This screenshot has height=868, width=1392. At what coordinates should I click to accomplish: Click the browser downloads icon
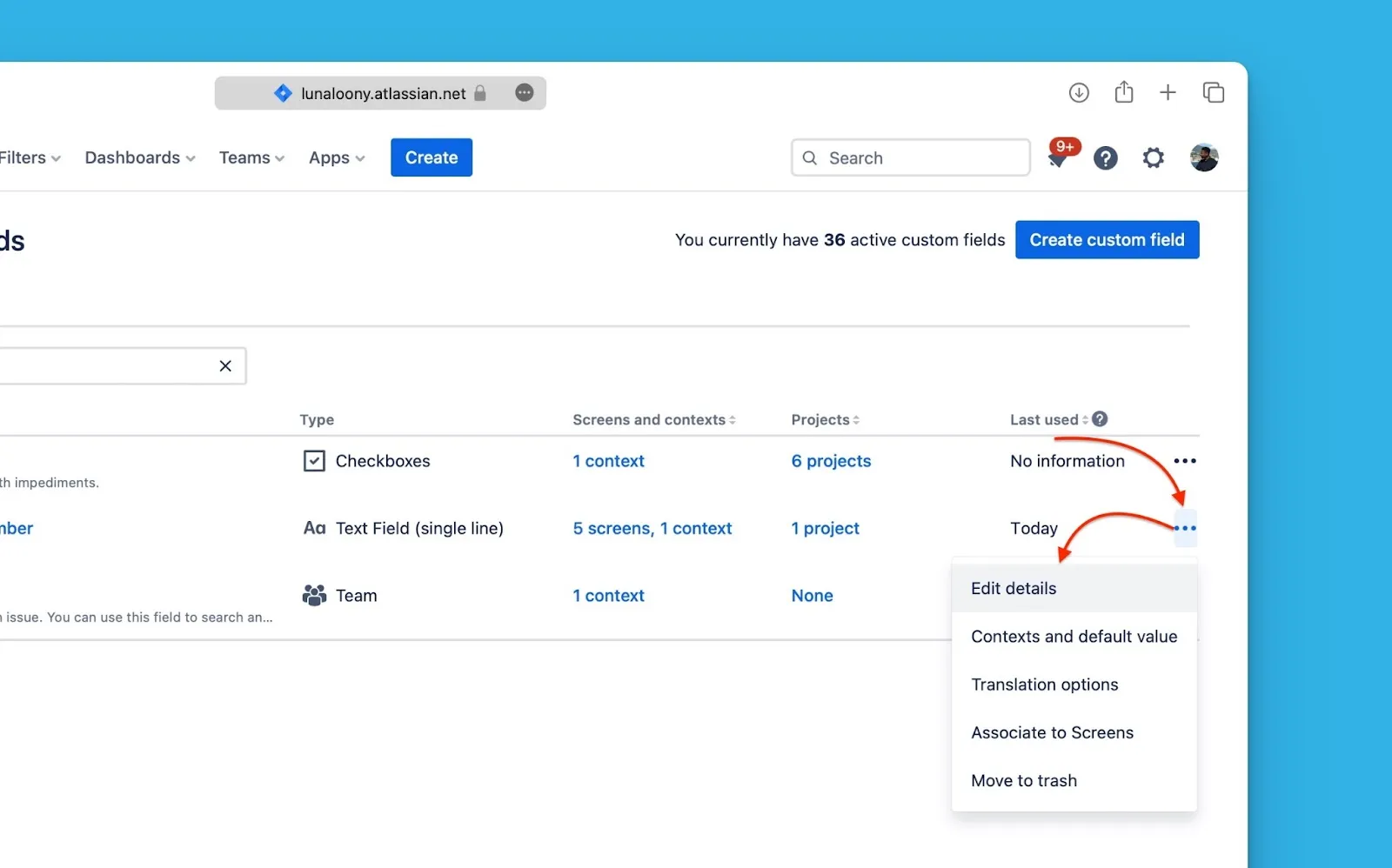(1079, 92)
